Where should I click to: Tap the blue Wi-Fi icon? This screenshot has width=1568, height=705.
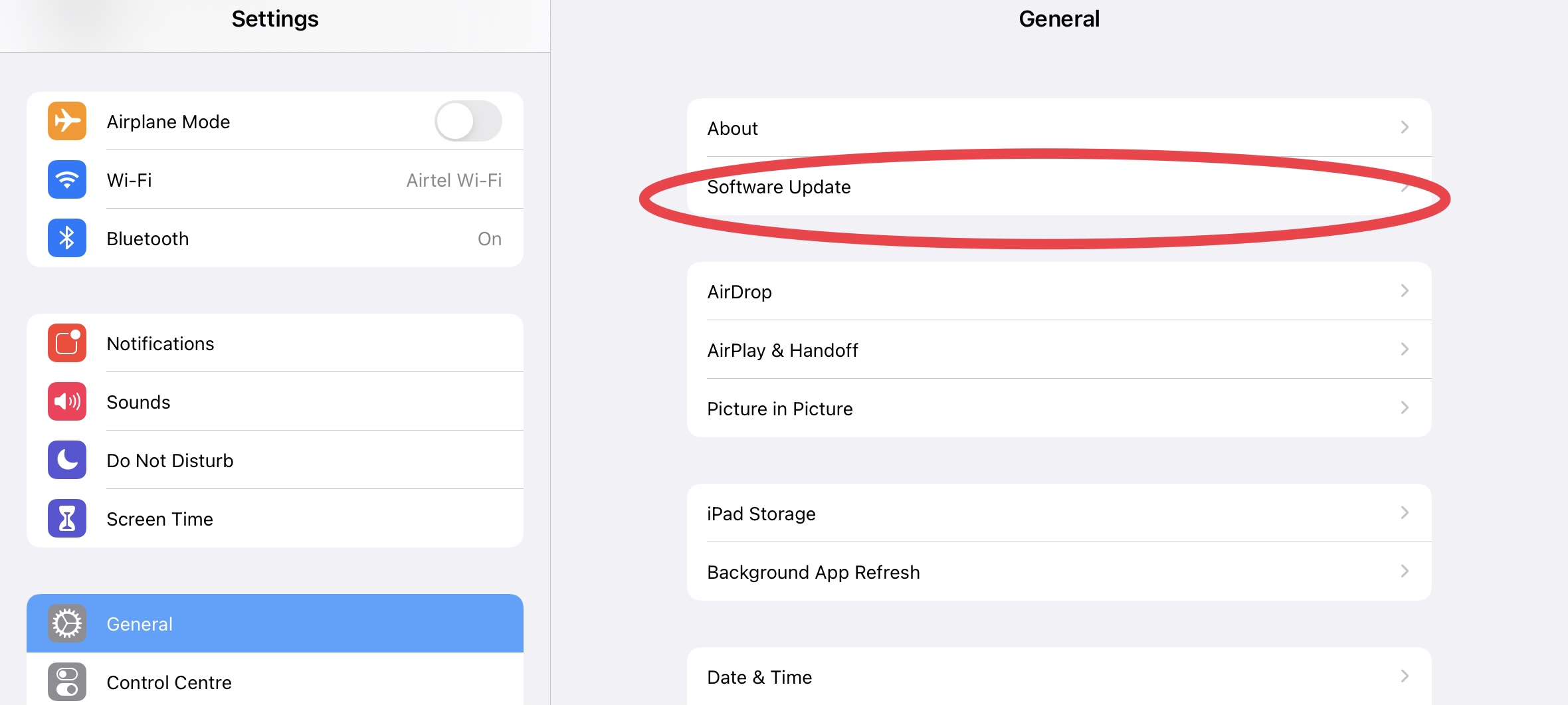pos(67,179)
